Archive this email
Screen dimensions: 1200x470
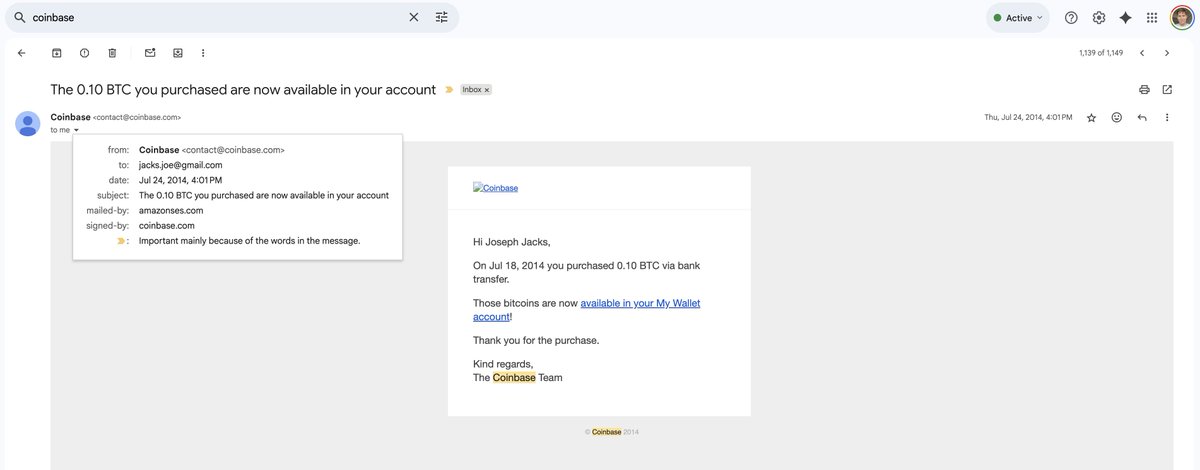pyautogui.click(x=57, y=53)
